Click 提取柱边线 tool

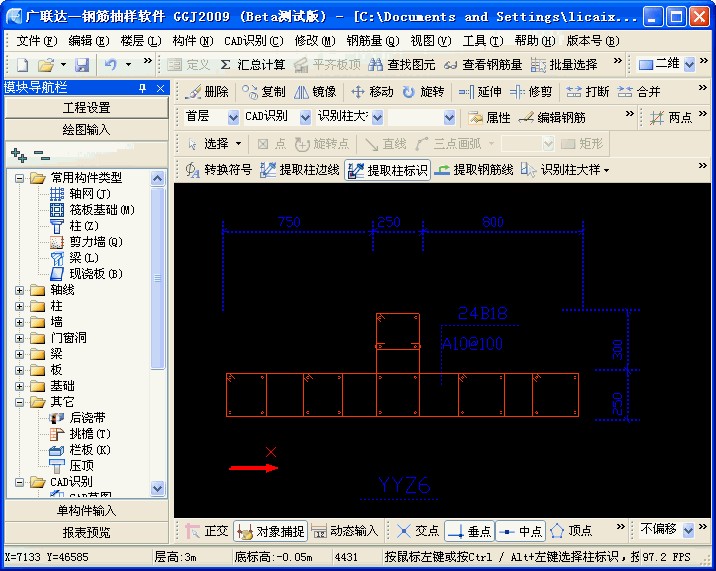(x=300, y=170)
